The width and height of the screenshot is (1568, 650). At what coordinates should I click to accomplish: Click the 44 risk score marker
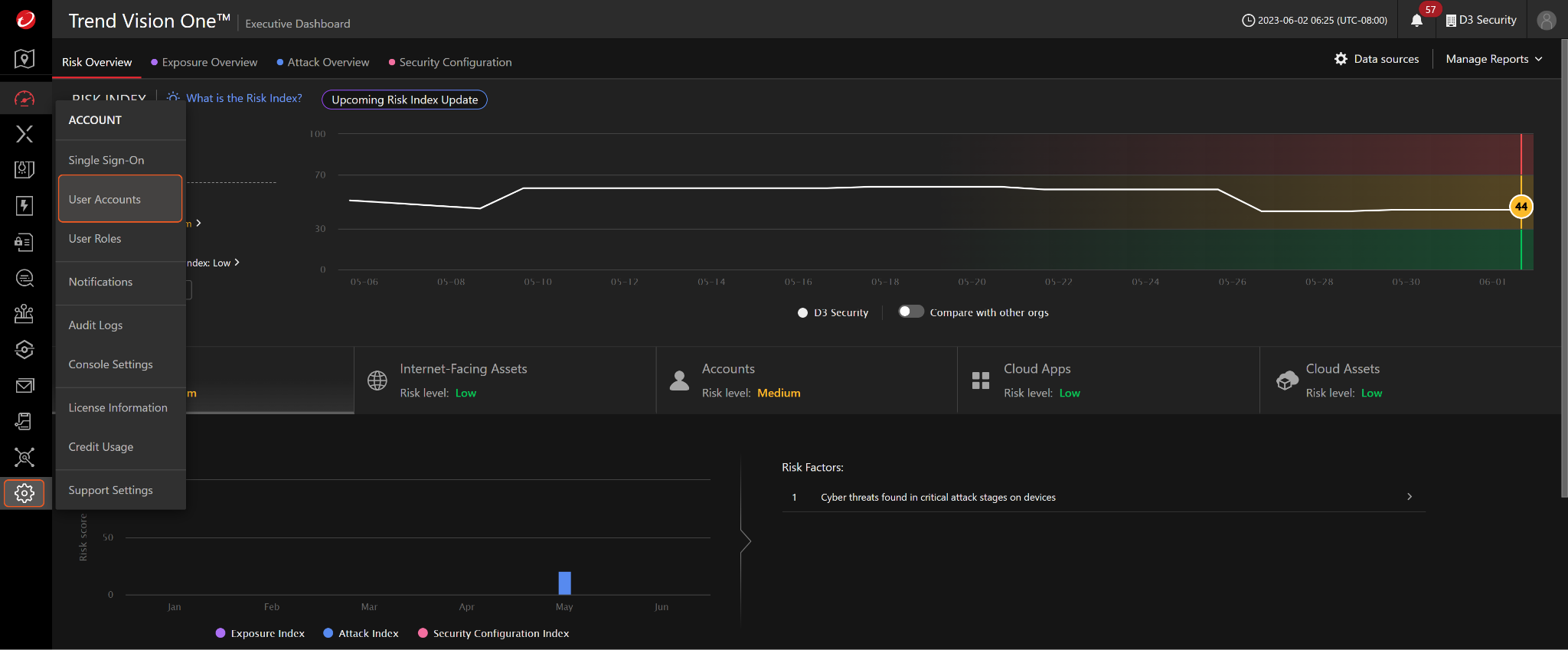tap(1521, 207)
